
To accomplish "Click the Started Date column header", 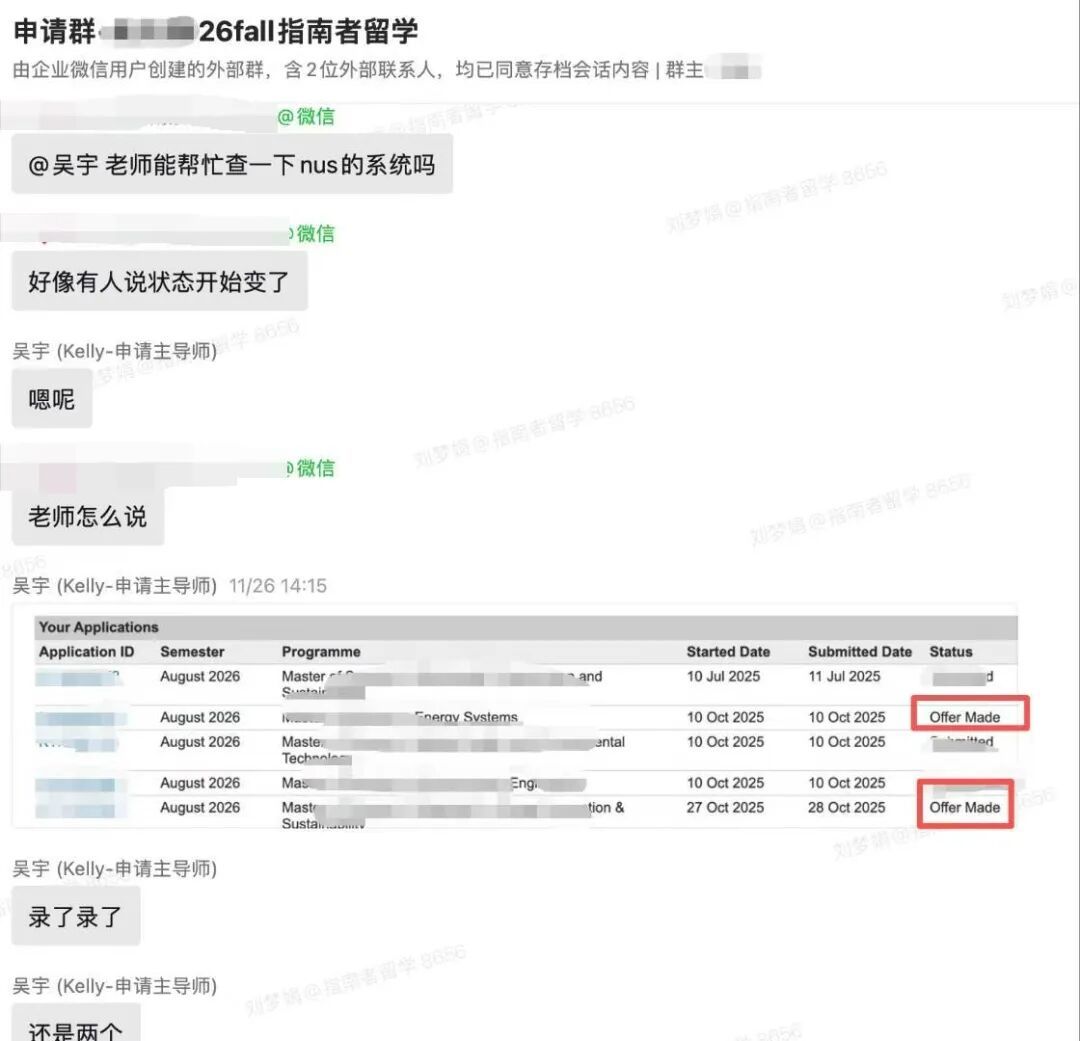I will click(x=728, y=652).
